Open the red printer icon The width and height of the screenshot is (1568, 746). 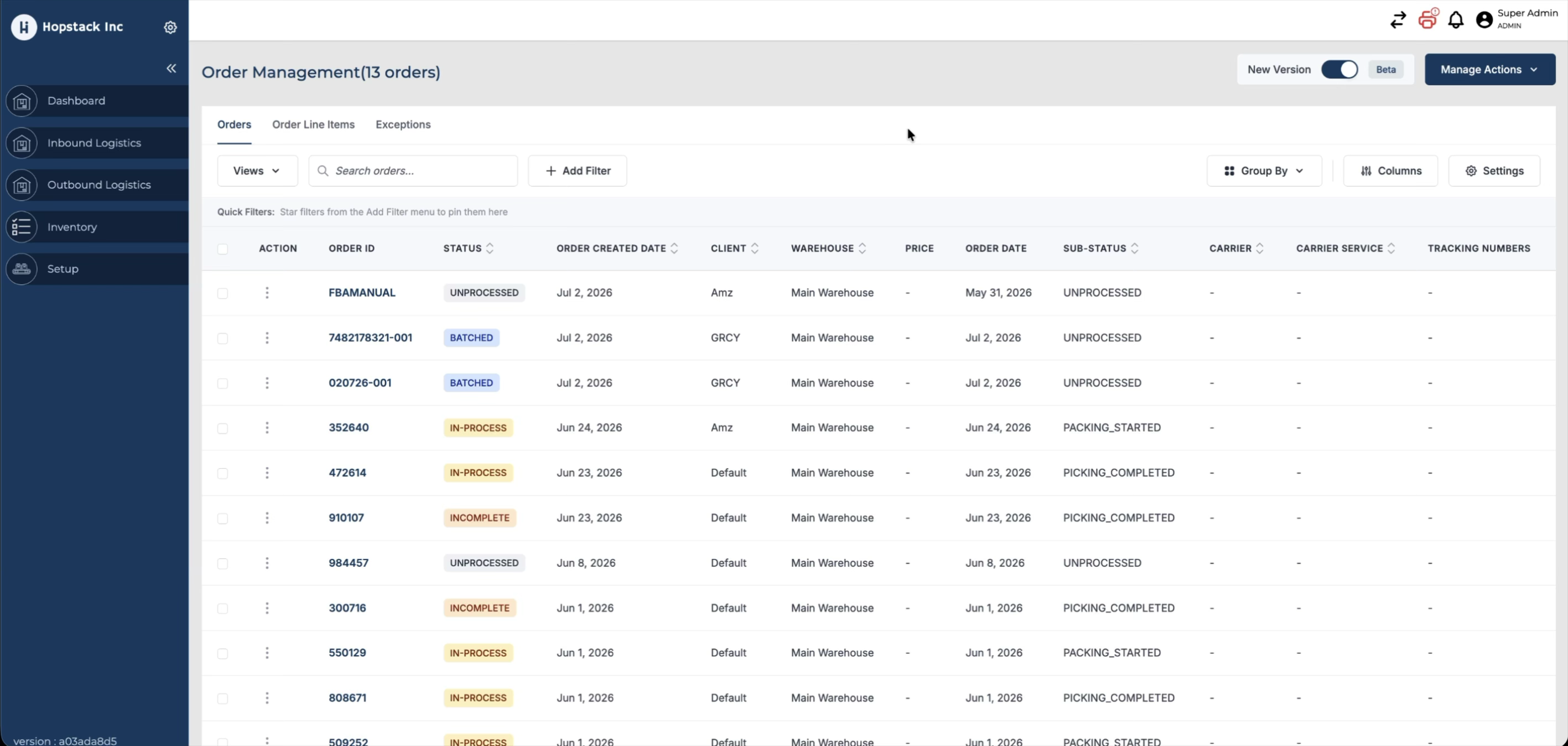1428,19
